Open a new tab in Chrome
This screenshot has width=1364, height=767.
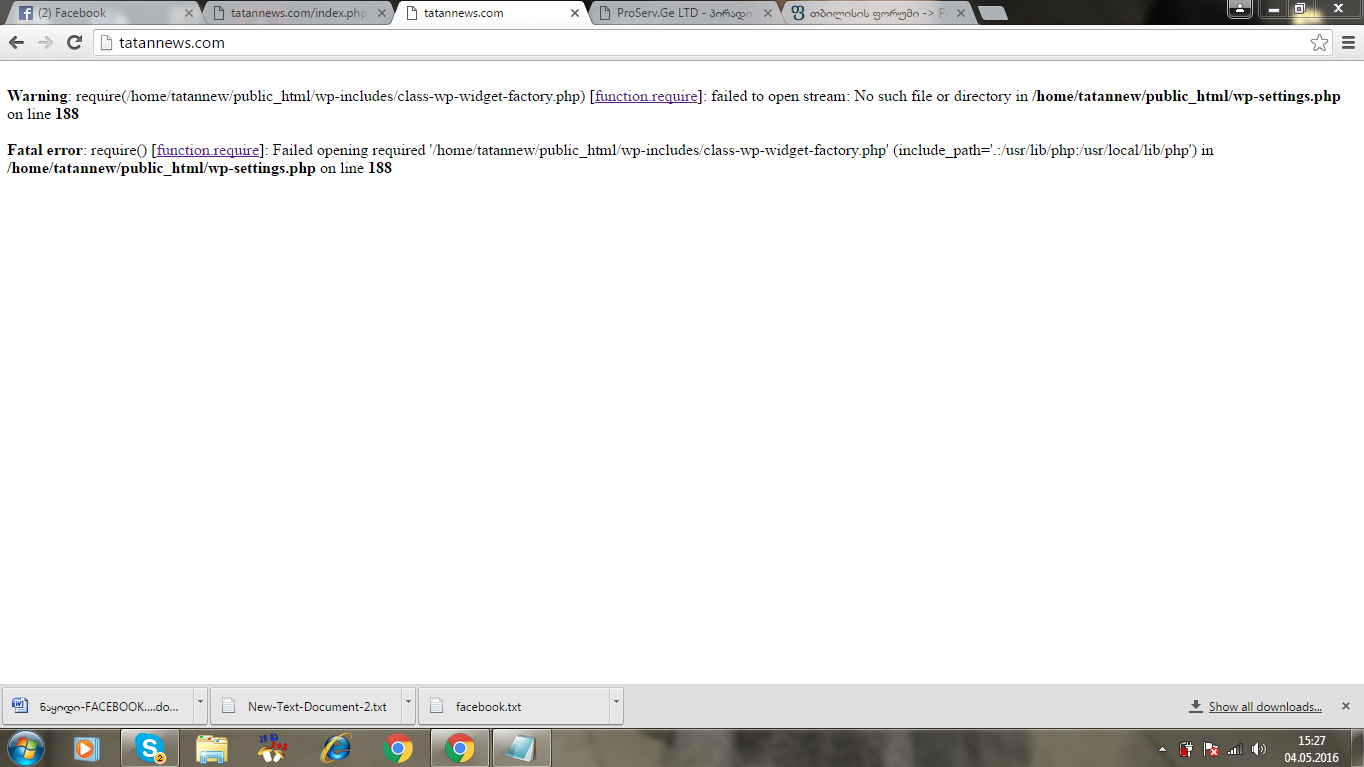click(x=992, y=13)
